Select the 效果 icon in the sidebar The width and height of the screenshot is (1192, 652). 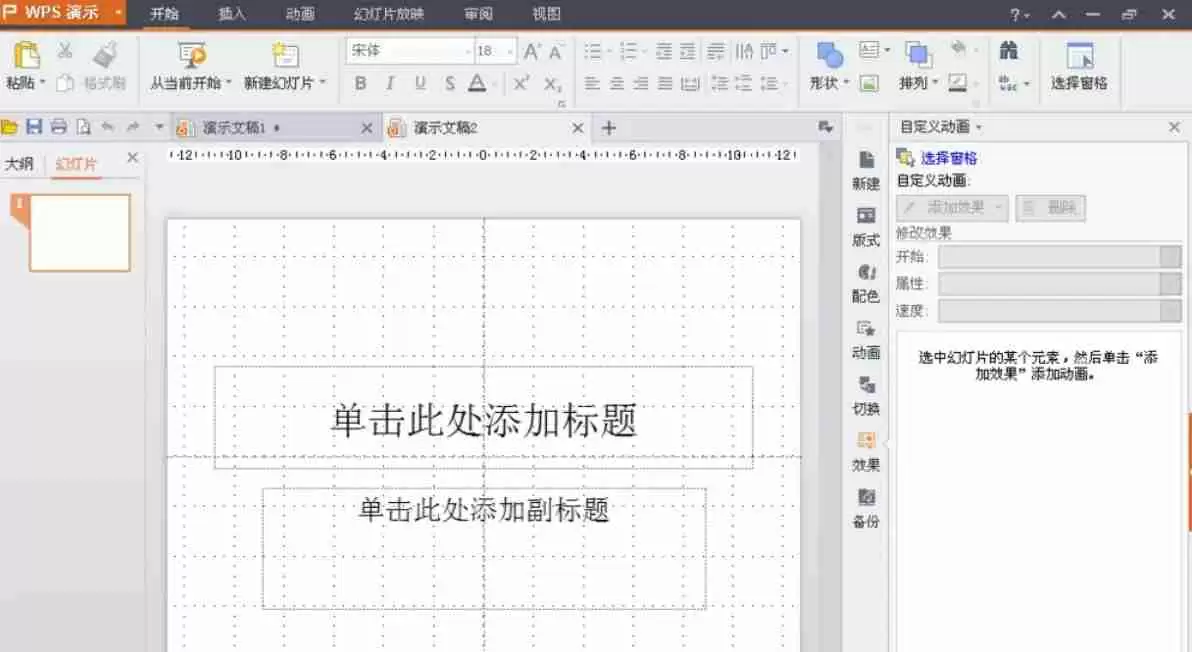(x=865, y=452)
